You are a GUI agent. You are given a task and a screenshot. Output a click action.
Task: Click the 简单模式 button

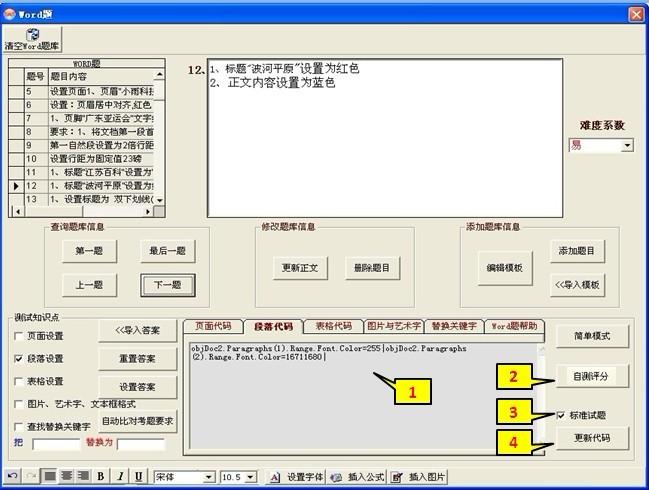pyautogui.click(x=592, y=336)
